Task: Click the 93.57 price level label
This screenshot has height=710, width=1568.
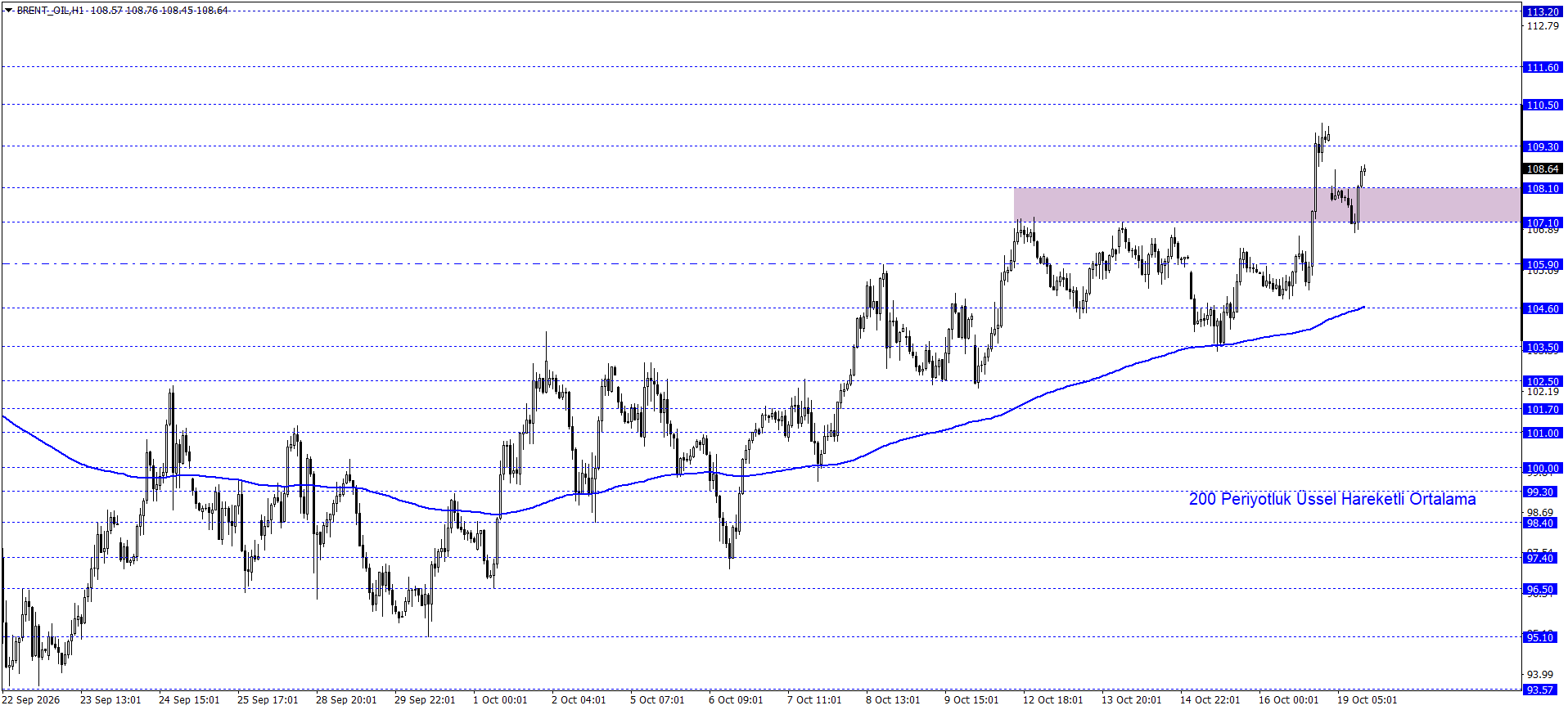Action: tap(1542, 690)
